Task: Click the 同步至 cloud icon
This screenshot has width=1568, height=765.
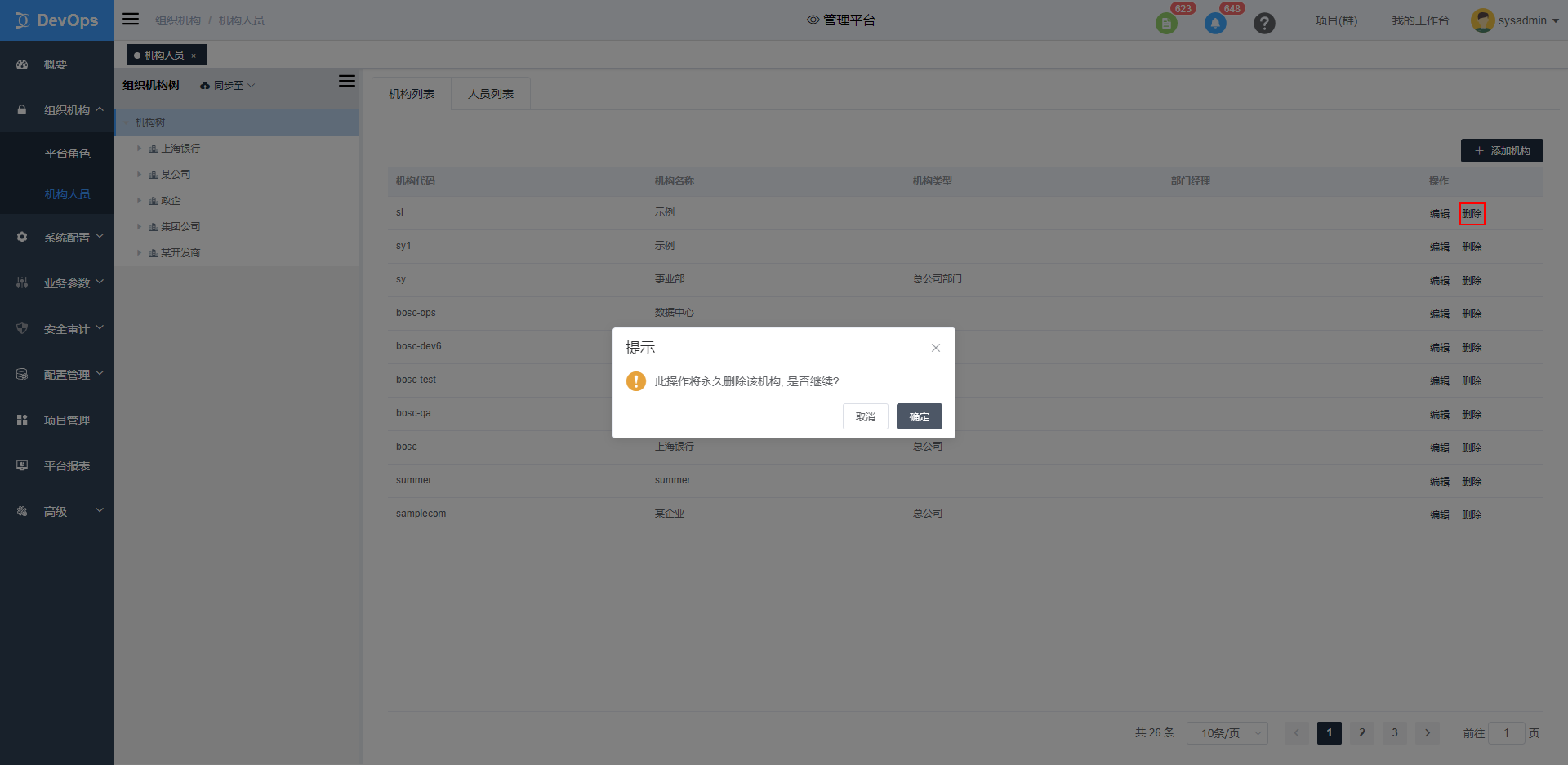Action: (205, 86)
